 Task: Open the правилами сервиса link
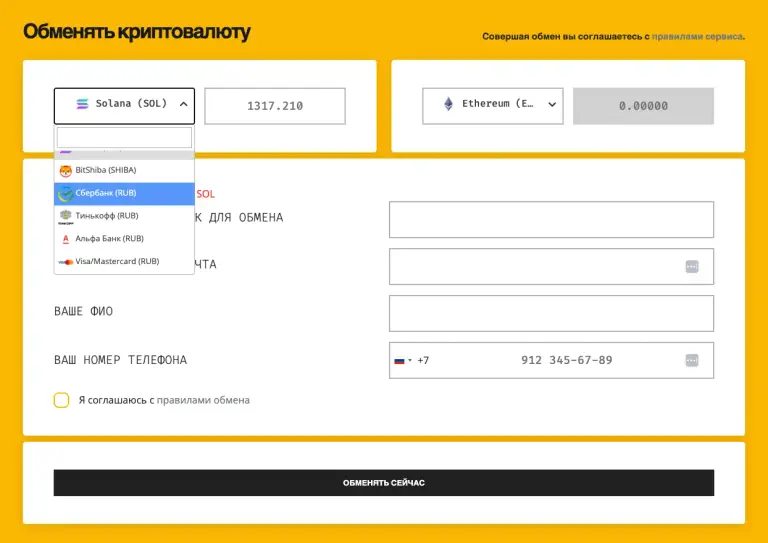(x=697, y=36)
